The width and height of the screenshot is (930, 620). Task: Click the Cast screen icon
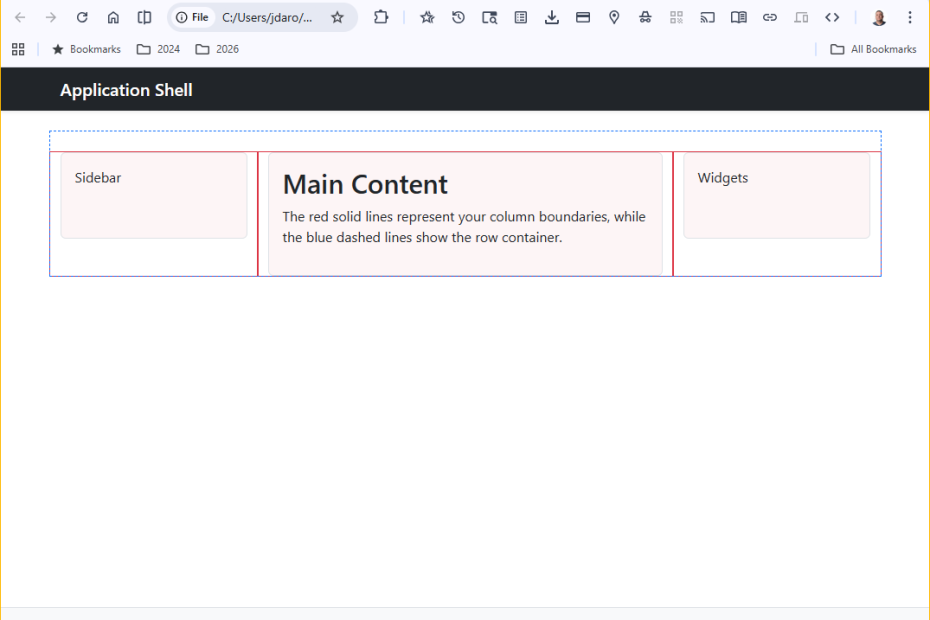point(708,17)
